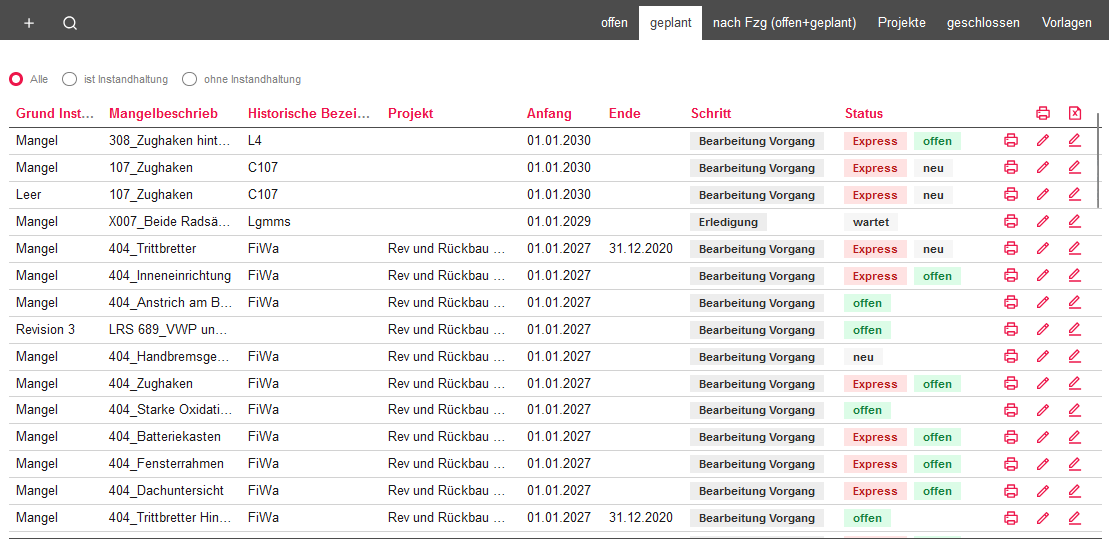Click the plain pencil icon for 404_Fensterrahmen

pyautogui.click(x=1043, y=464)
